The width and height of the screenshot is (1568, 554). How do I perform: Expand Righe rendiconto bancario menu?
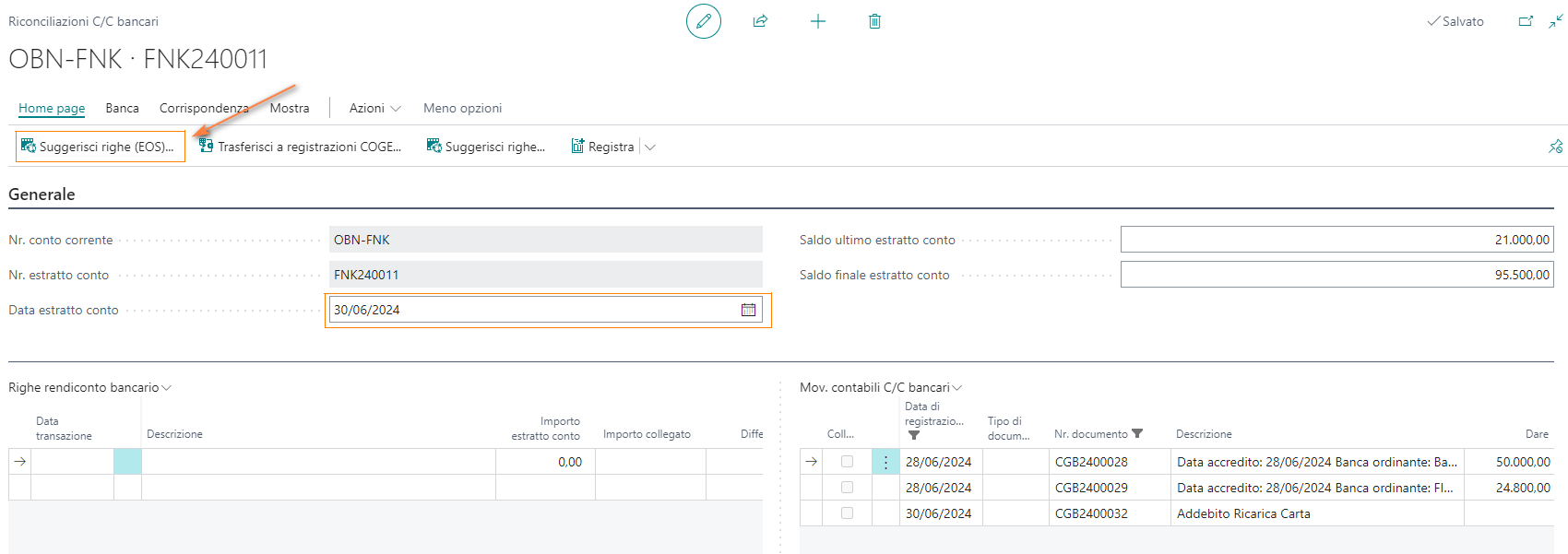click(x=89, y=387)
